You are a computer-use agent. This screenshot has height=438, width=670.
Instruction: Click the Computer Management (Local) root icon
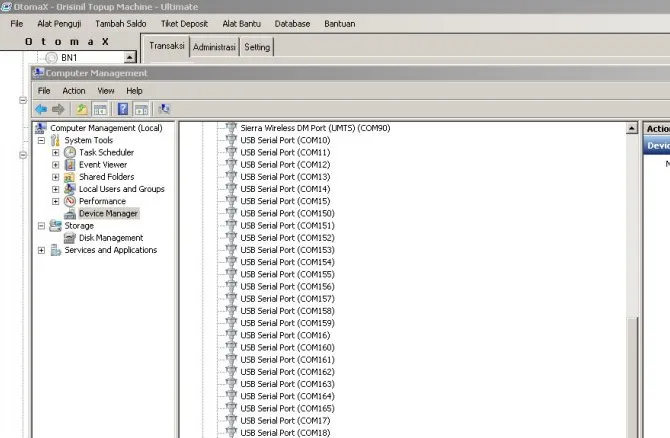[41, 128]
